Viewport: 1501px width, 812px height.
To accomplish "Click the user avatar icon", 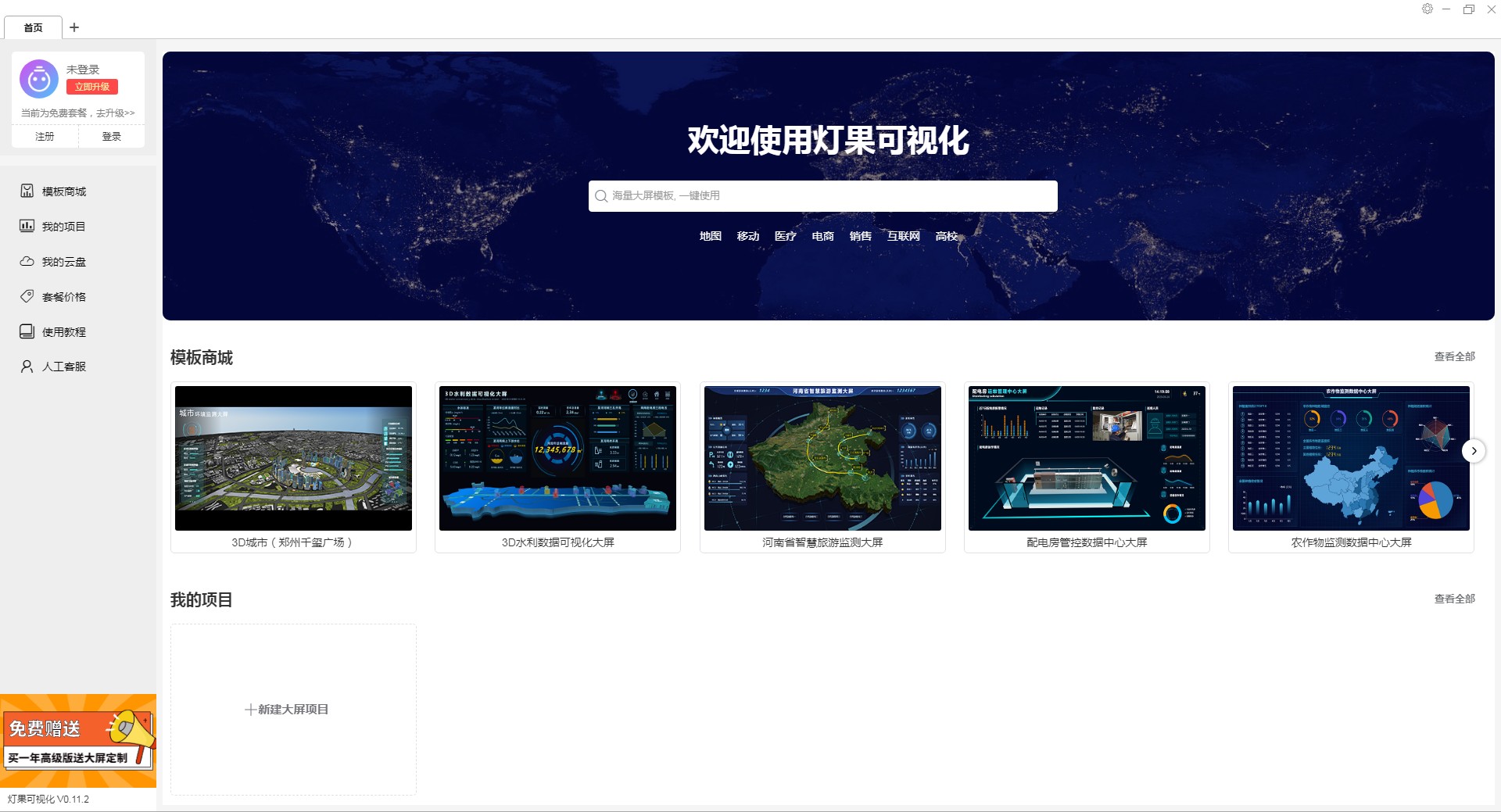I will 39,79.
